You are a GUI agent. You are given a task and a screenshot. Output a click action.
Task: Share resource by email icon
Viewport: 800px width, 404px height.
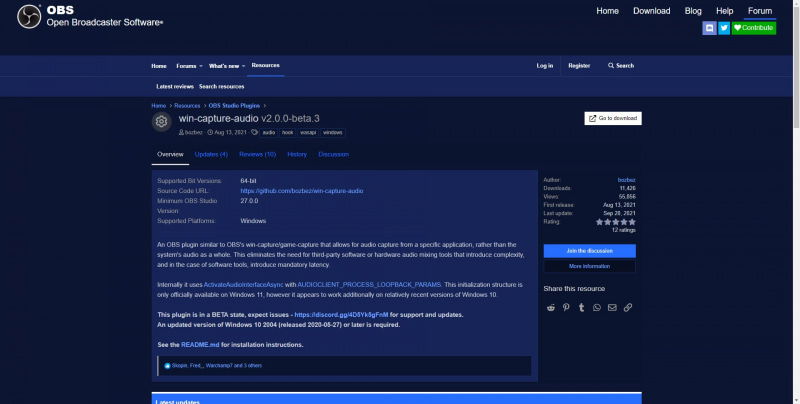[x=612, y=307]
